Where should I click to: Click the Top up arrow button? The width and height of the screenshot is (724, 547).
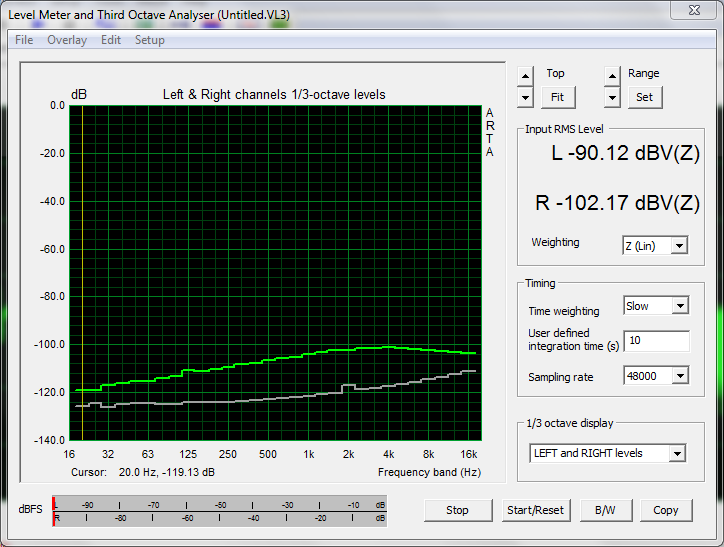click(x=525, y=76)
